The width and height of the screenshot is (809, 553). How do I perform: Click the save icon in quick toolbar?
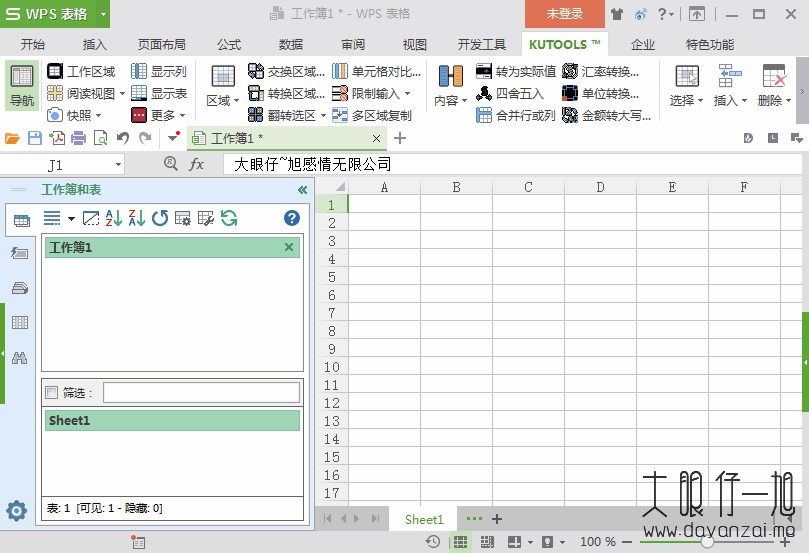coord(35,138)
